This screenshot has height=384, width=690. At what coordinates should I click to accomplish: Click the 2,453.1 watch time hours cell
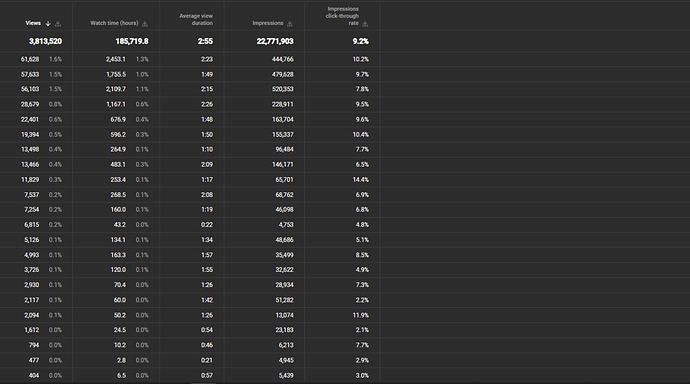pos(116,59)
